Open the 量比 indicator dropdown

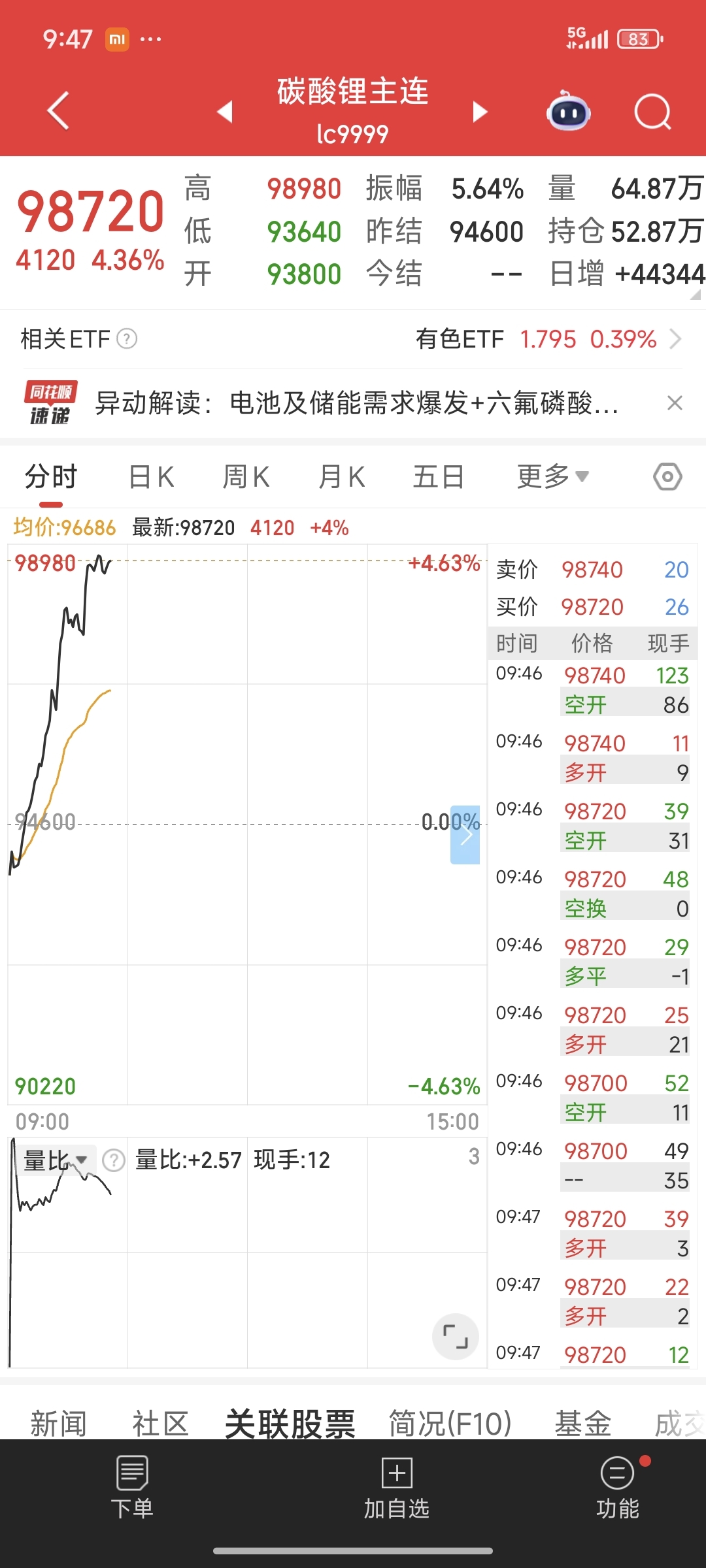click(x=56, y=1160)
